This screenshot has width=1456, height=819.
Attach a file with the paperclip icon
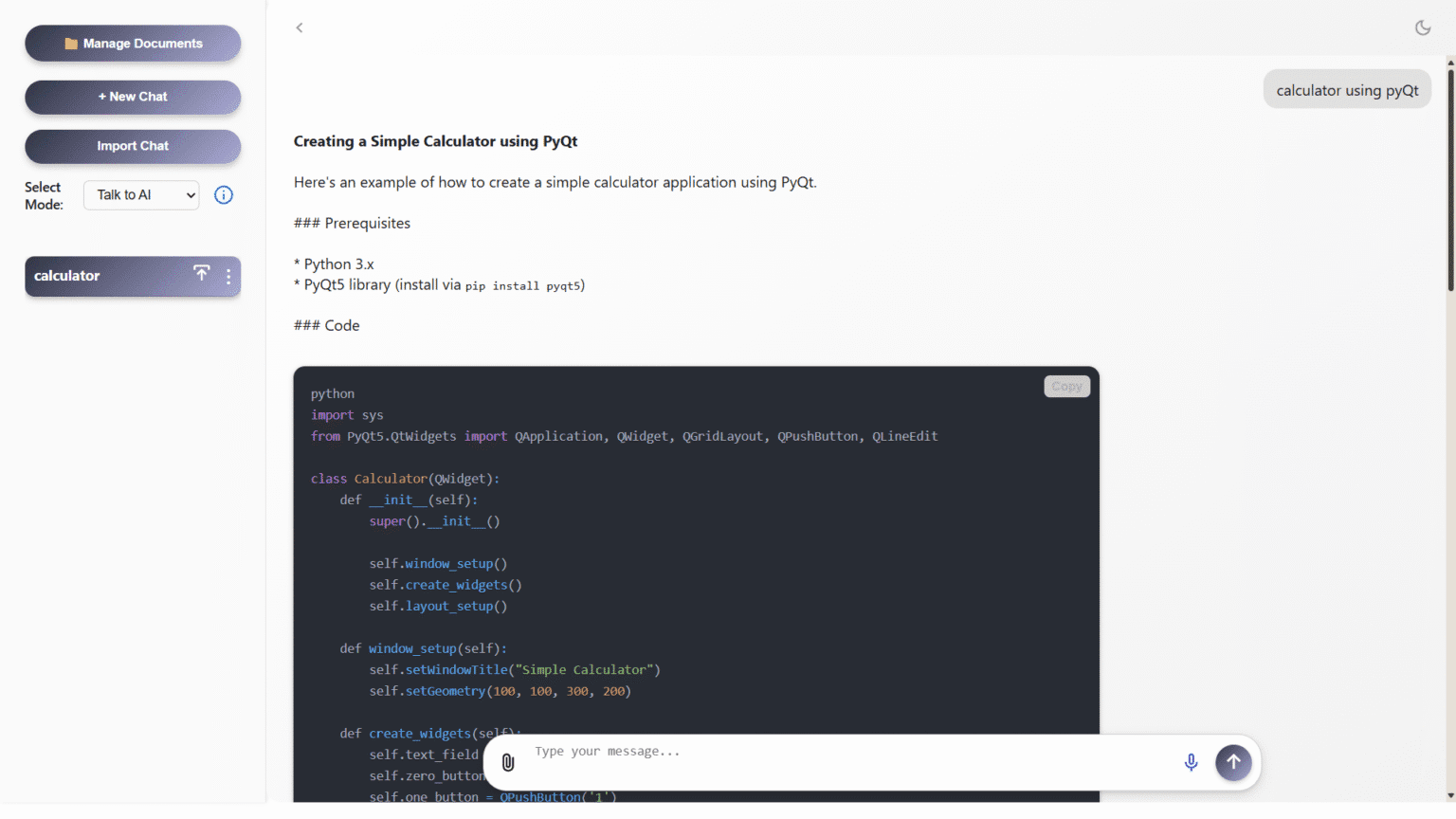click(x=508, y=762)
